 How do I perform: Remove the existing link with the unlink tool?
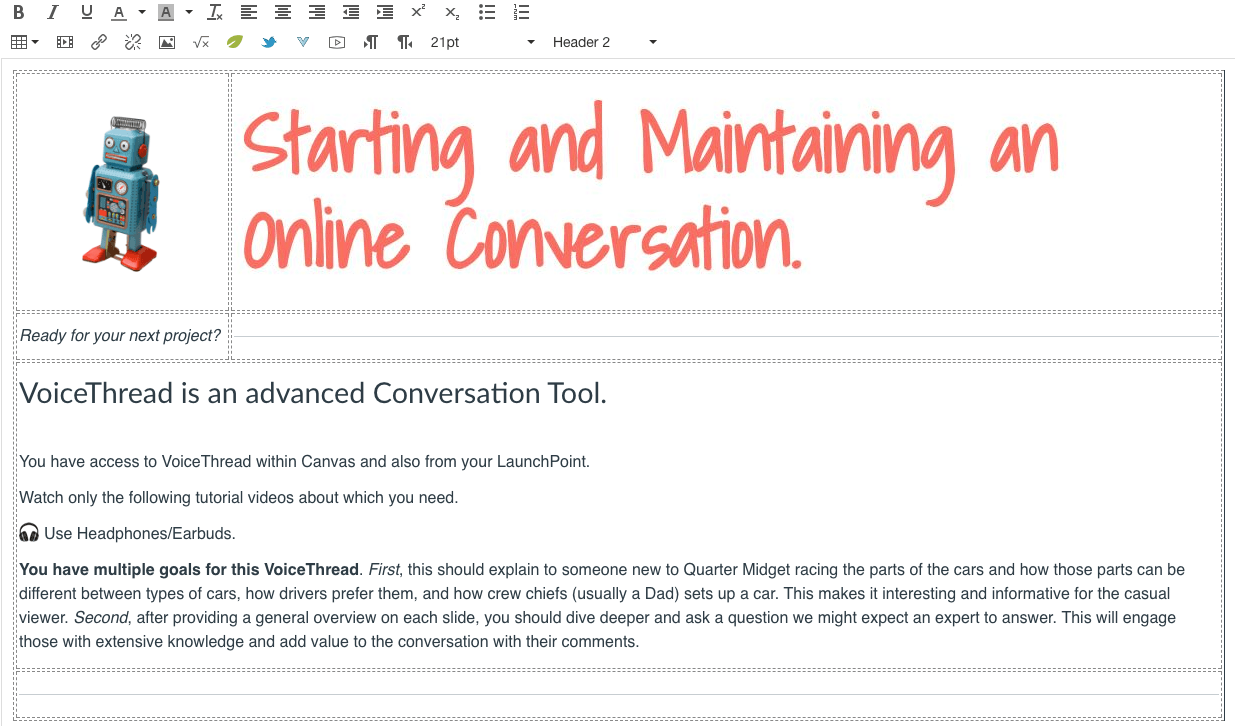[x=132, y=42]
